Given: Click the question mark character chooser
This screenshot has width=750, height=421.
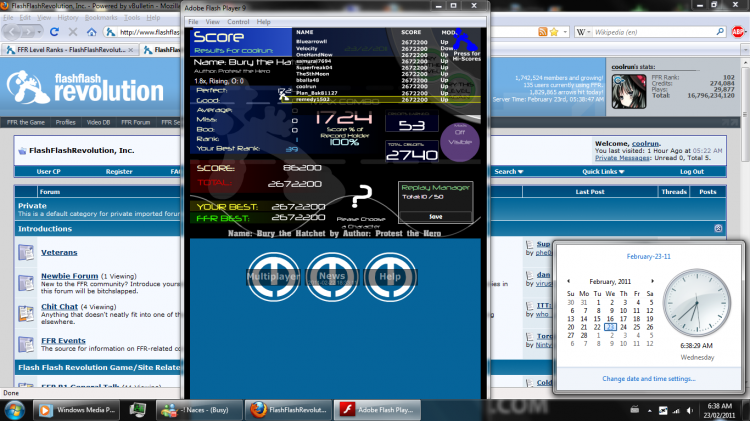Looking at the screenshot, I should [x=361, y=196].
